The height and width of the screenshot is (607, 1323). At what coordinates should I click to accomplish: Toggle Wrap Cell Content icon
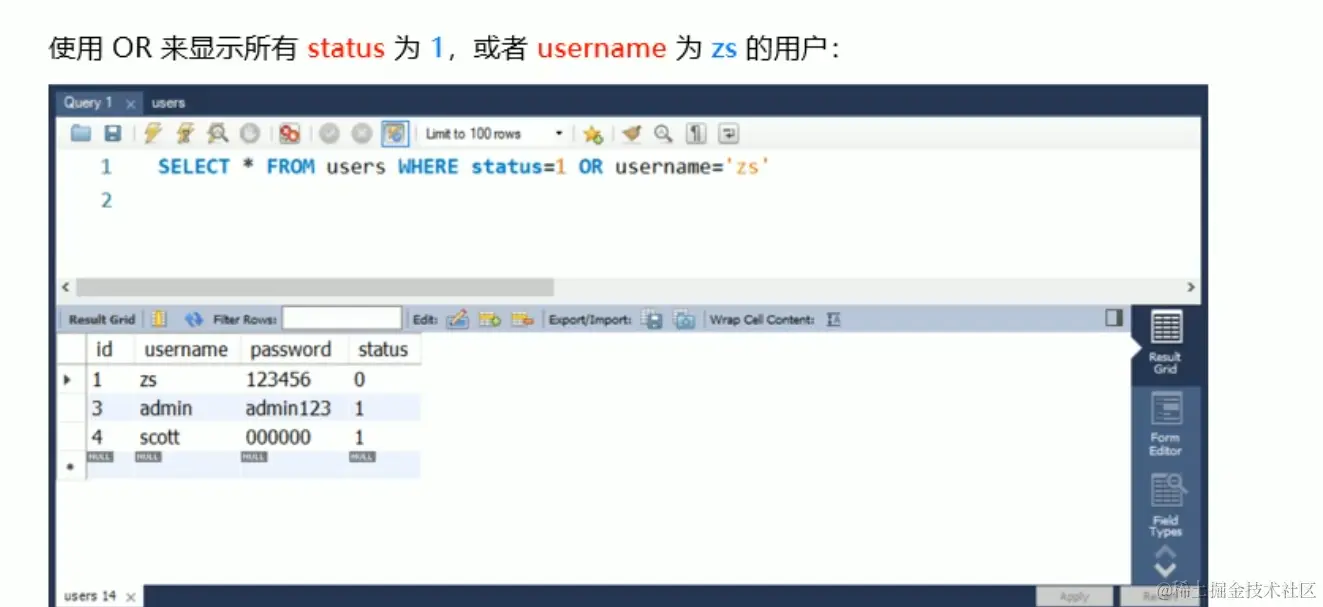tap(834, 319)
